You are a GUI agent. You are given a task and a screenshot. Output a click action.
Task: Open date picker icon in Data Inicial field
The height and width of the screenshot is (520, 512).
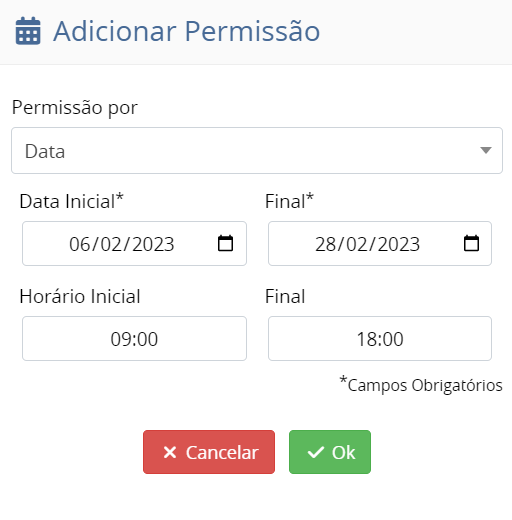click(225, 243)
